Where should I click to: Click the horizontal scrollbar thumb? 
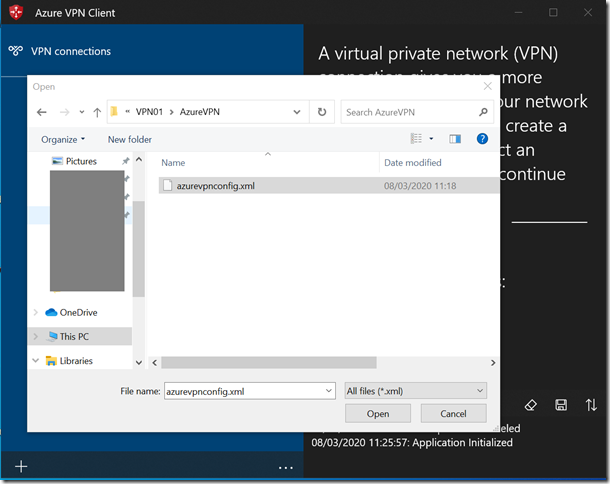click(269, 363)
